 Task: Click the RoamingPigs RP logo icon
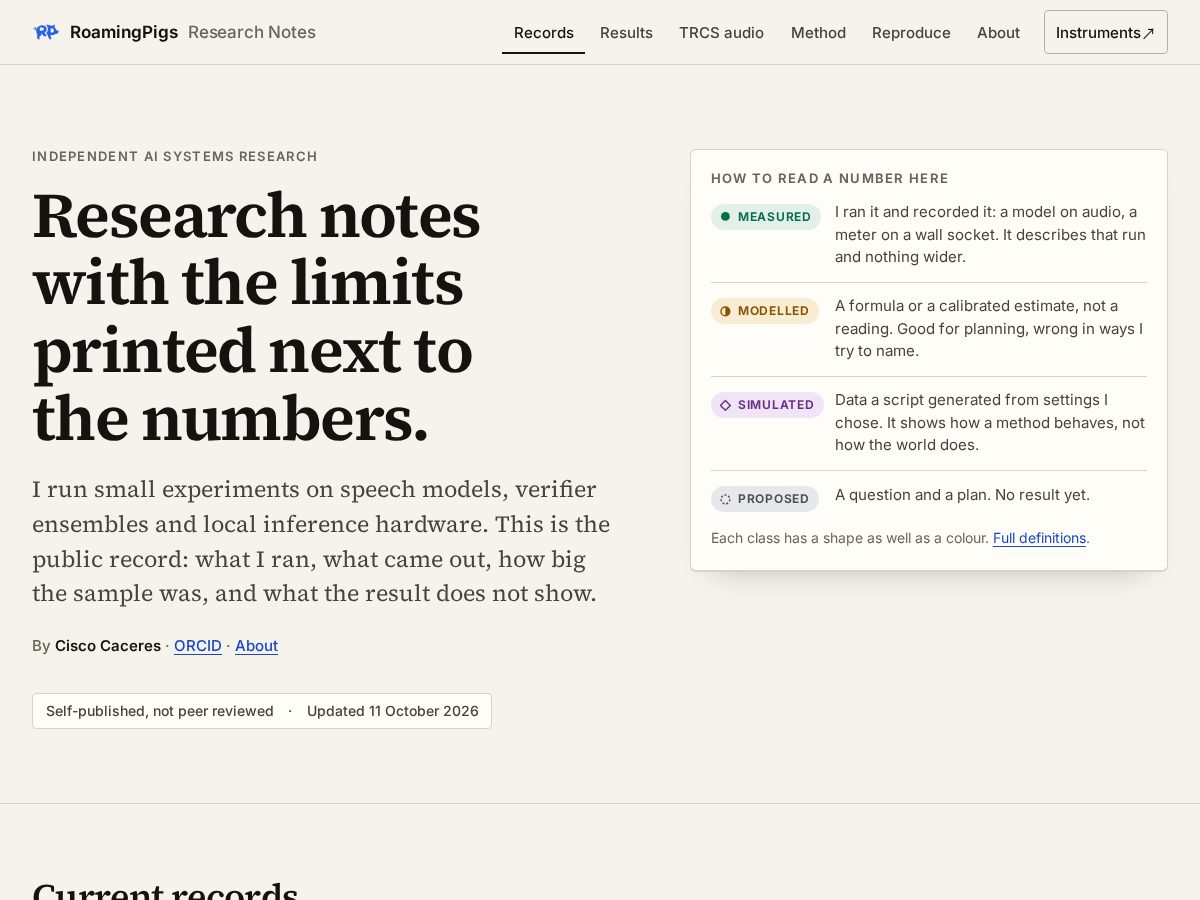coord(46,32)
